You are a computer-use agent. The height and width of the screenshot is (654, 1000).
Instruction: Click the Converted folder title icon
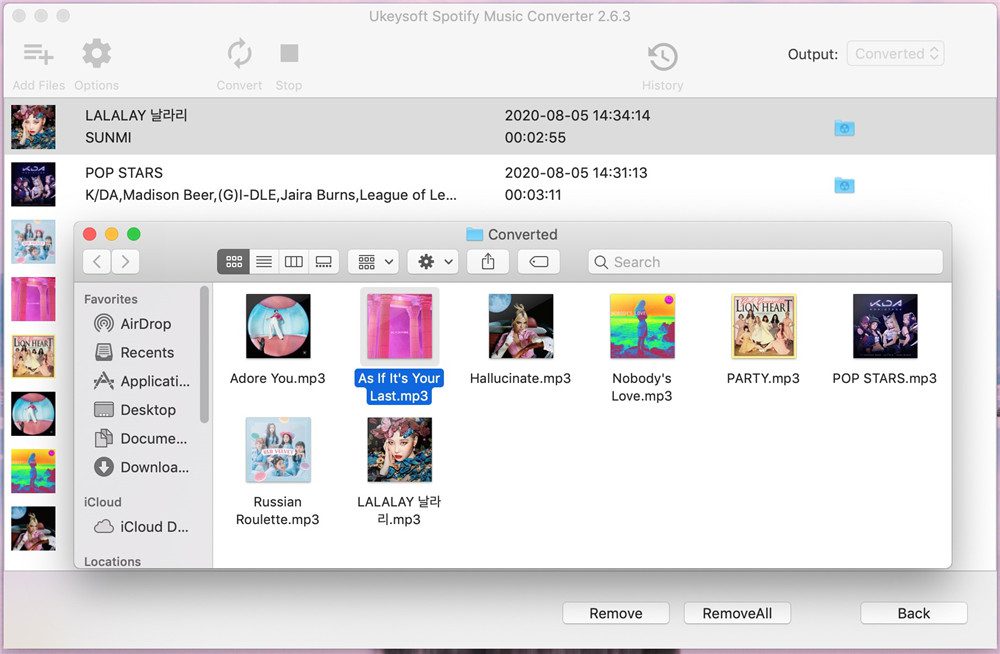[x=474, y=234]
